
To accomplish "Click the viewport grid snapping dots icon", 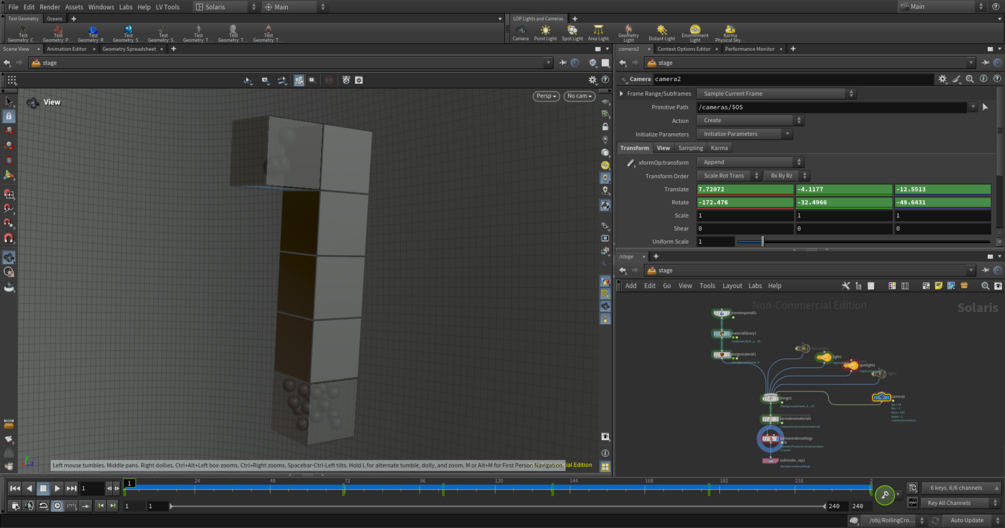I will [x=12, y=80].
